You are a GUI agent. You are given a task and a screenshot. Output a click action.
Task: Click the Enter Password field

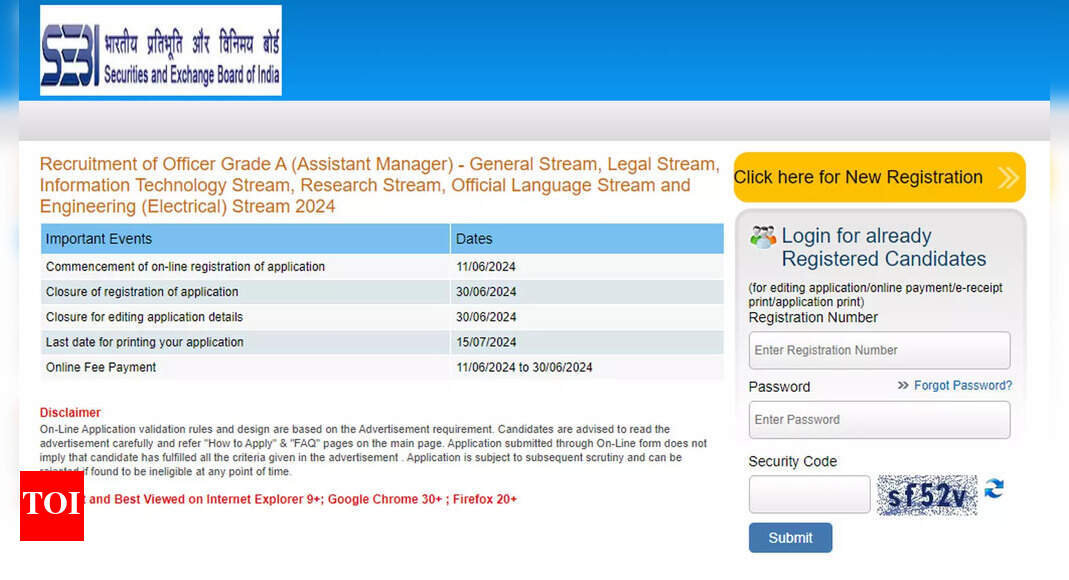(879, 419)
